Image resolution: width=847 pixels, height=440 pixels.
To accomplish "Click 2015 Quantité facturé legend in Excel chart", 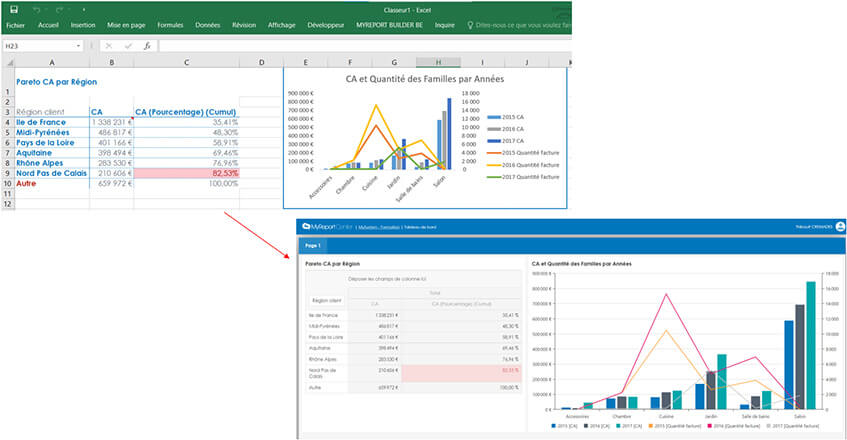I will [523, 153].
